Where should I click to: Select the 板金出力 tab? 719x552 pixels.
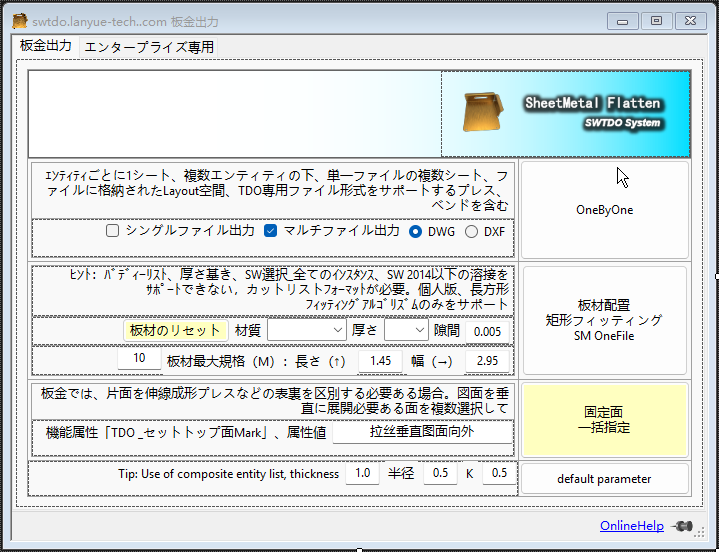[x=46, y=47]
